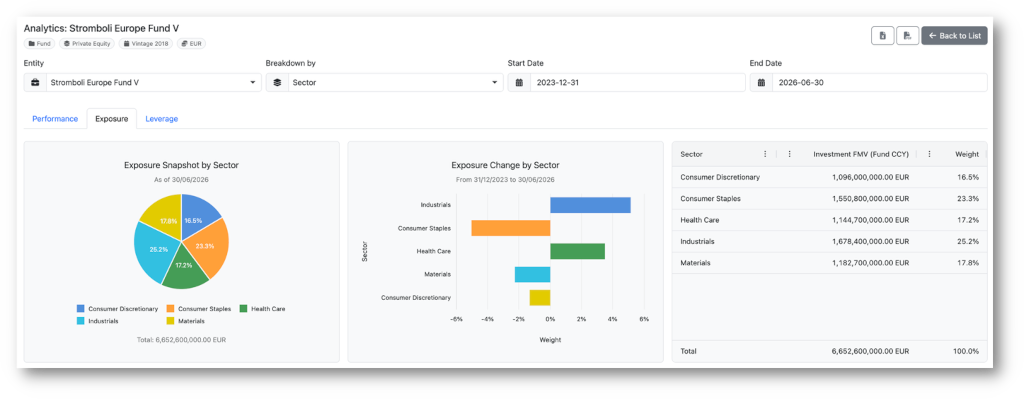The height and width of the screenshot is (399, 1024).
Task: Click the 1,144,700,000.00 EUR cell
Action: [x=871, y=220]
